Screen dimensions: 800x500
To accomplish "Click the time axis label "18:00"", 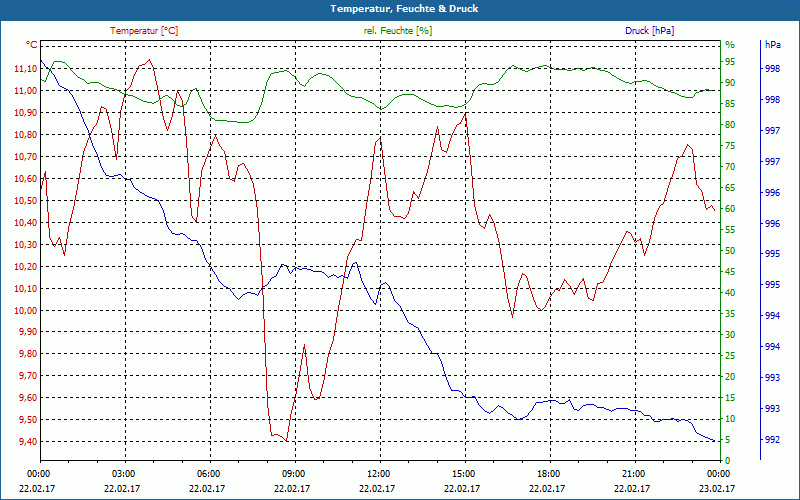I will click(x=547, y=473).
